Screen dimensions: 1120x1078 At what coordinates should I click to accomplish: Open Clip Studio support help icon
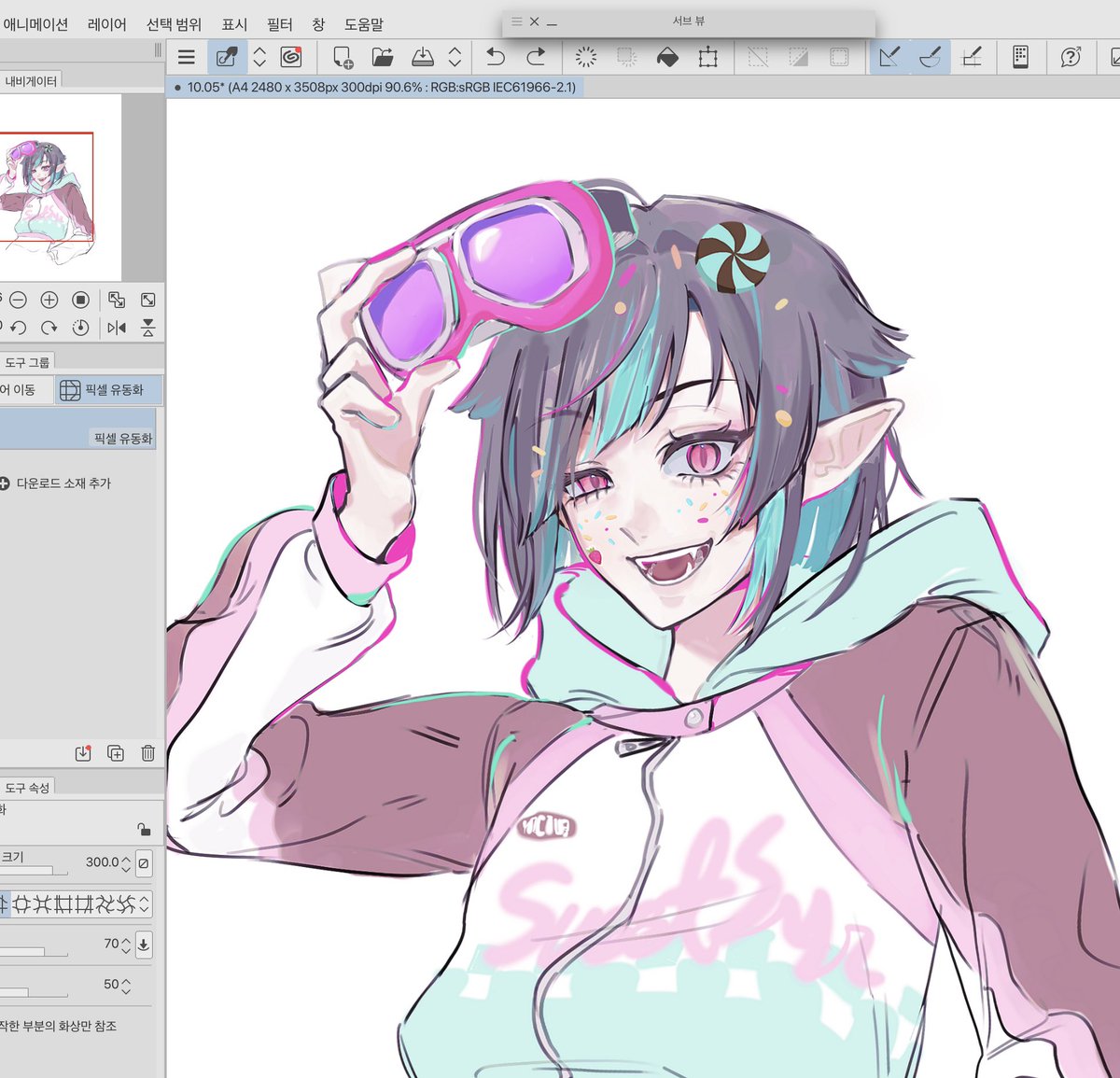(x=1071, y=58)
